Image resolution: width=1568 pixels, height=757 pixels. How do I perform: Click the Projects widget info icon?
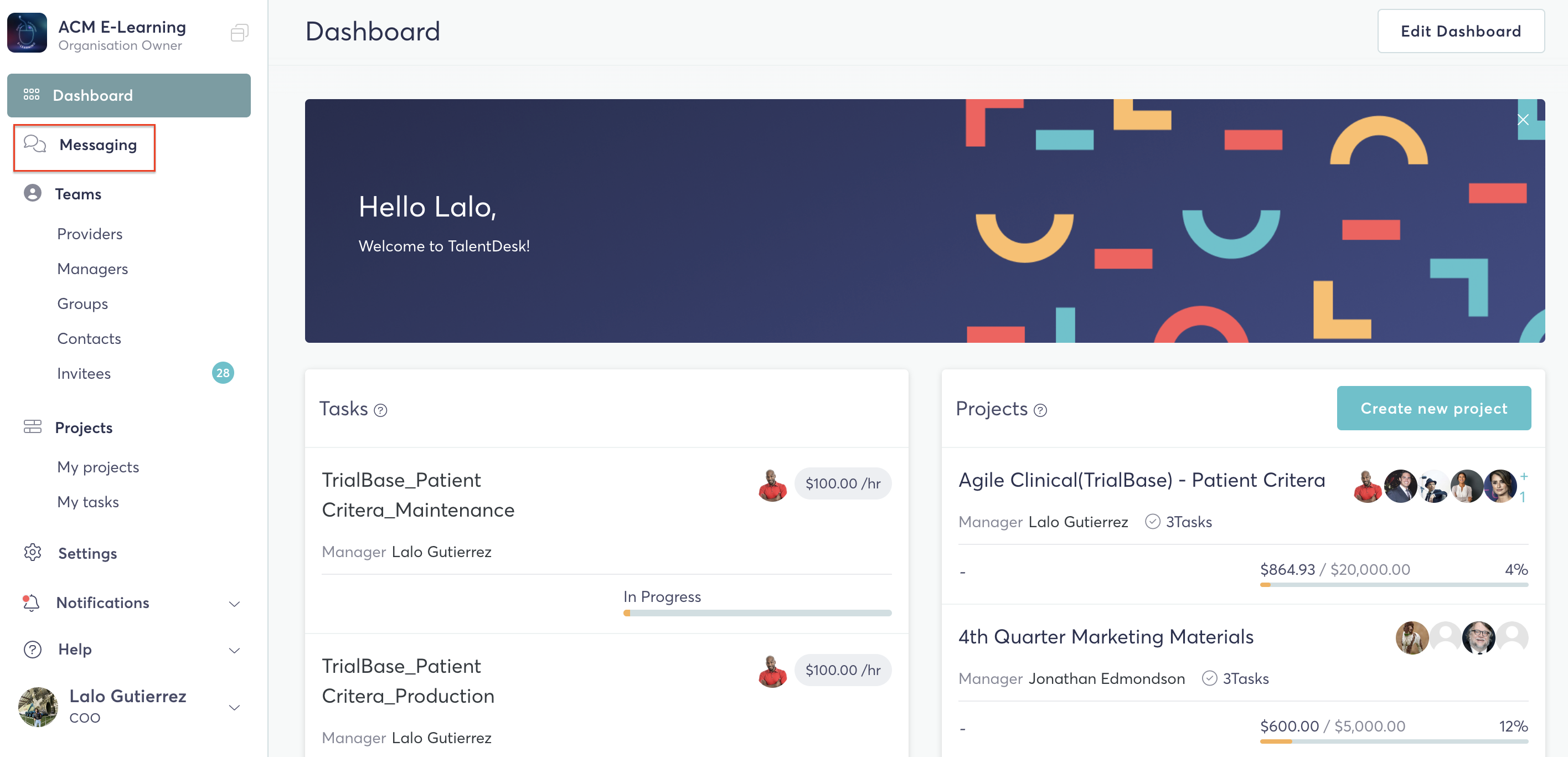pos(1040,410)
